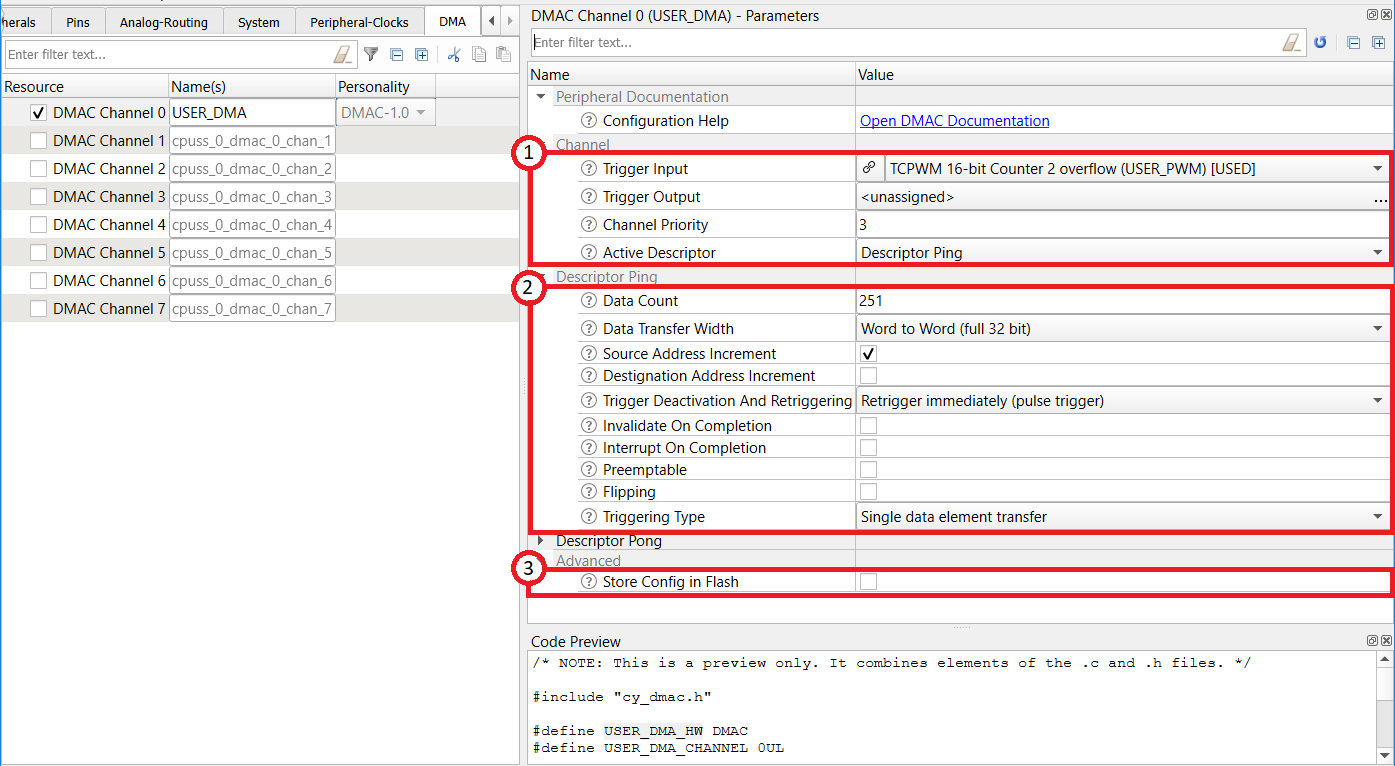Image resolution: width=1395 pixels, height=766 pixels.
Task: Switch to the System tab
Action: [259, 22]
